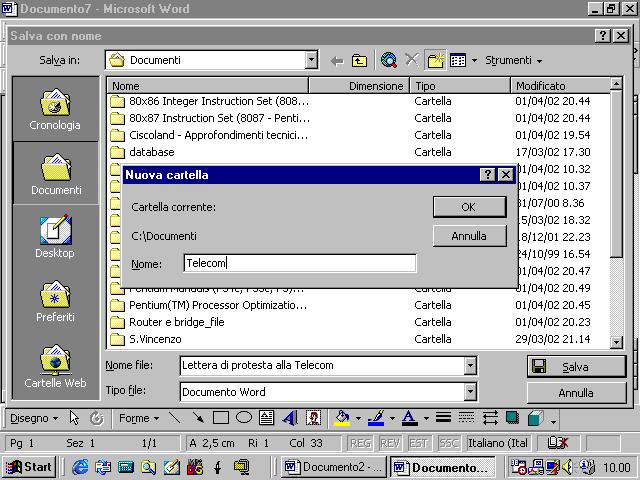The height and width of the screenshot is (480, 640).
Task: Sort file list by Nome column
Action: coord(208,86)
